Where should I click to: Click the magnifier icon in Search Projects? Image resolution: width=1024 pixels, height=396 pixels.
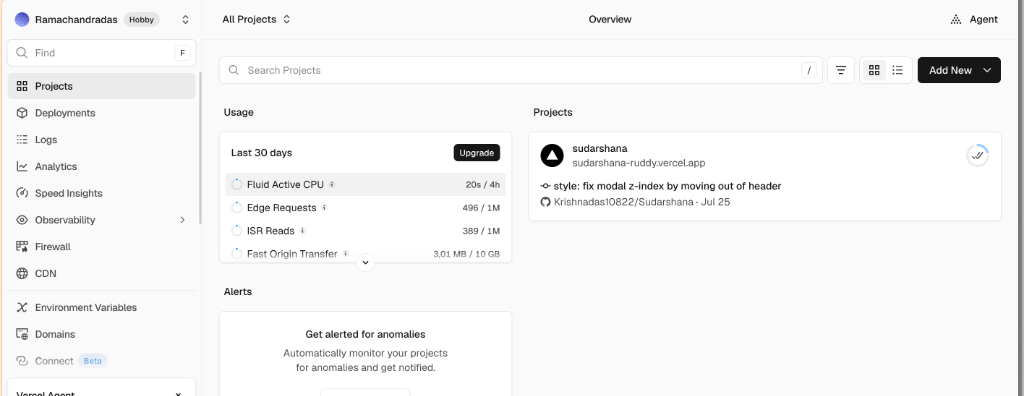click(234, 71)
